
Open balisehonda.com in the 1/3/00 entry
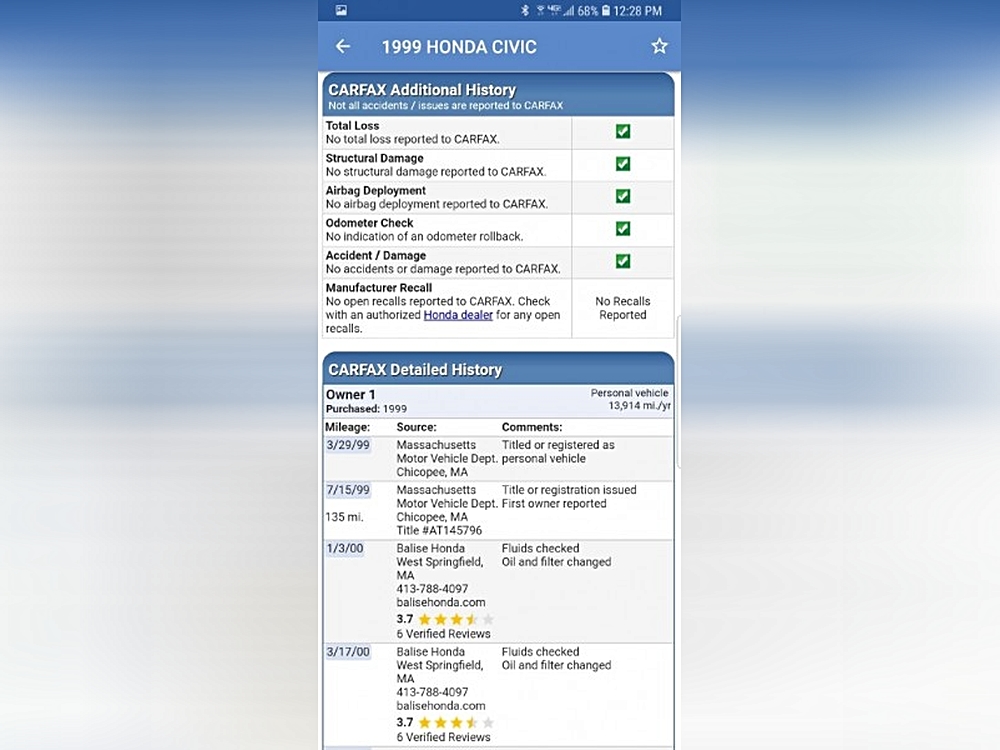(441, 603)
